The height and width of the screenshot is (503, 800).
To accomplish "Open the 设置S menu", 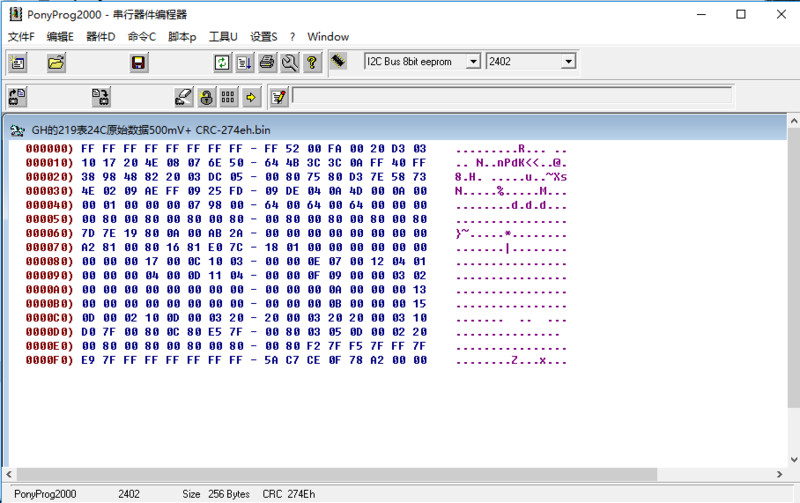I will pos(263,37).
